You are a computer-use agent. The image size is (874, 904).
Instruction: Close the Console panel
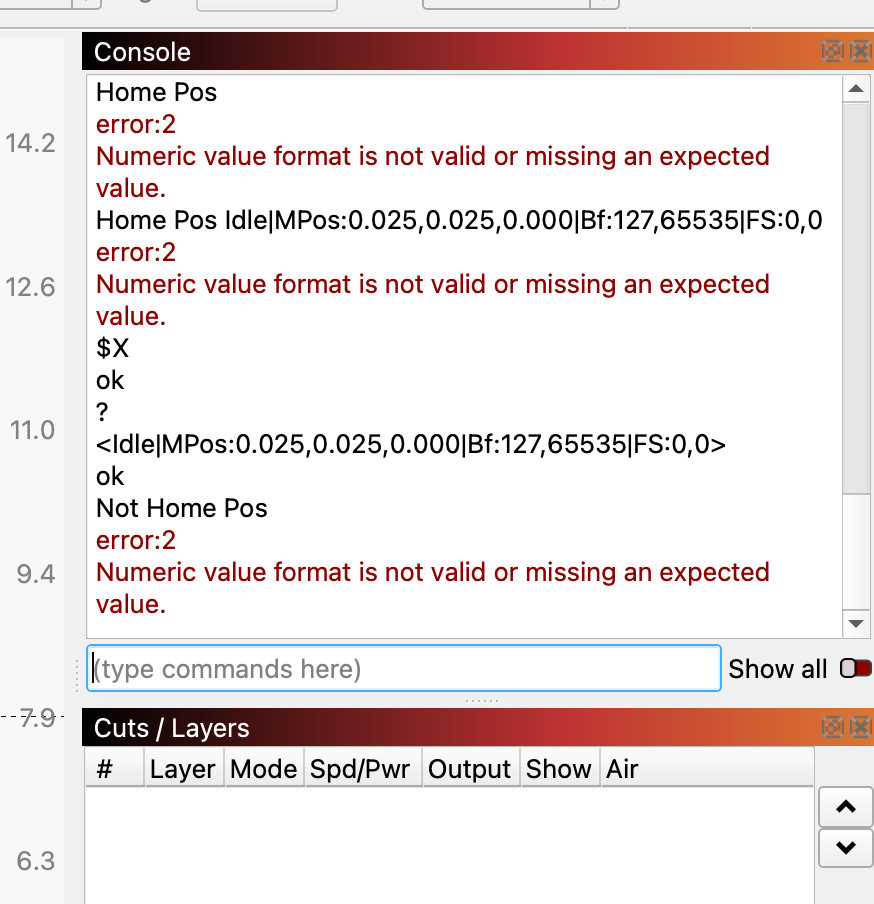(860, 52)
